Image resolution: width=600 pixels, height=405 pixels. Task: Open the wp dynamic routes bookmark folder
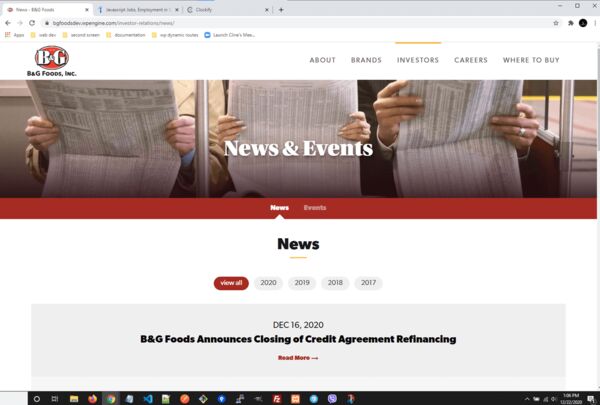pyautogui.click(x=175, y=35)
